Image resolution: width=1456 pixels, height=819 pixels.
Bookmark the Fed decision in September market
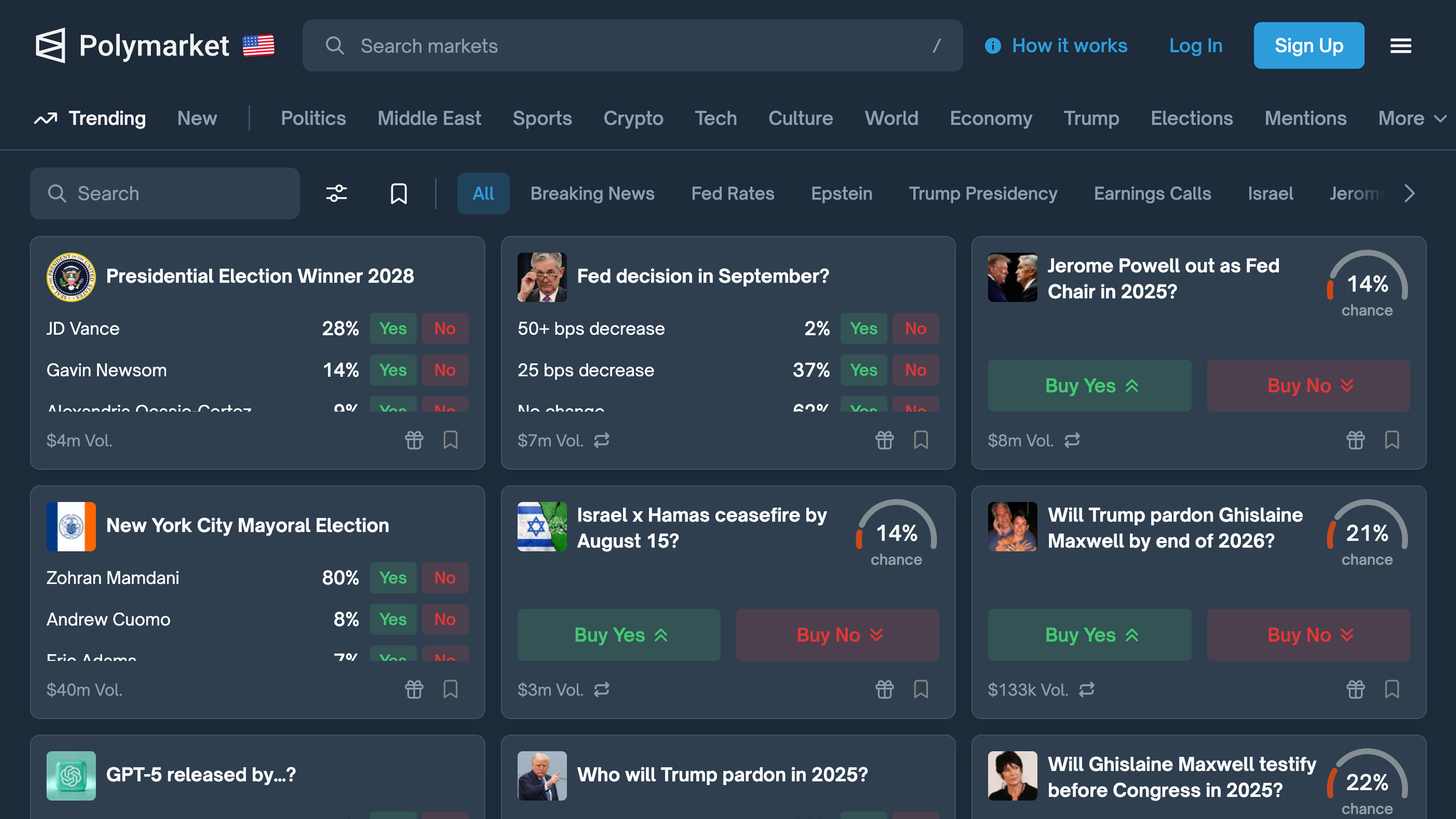pos(921,440)
